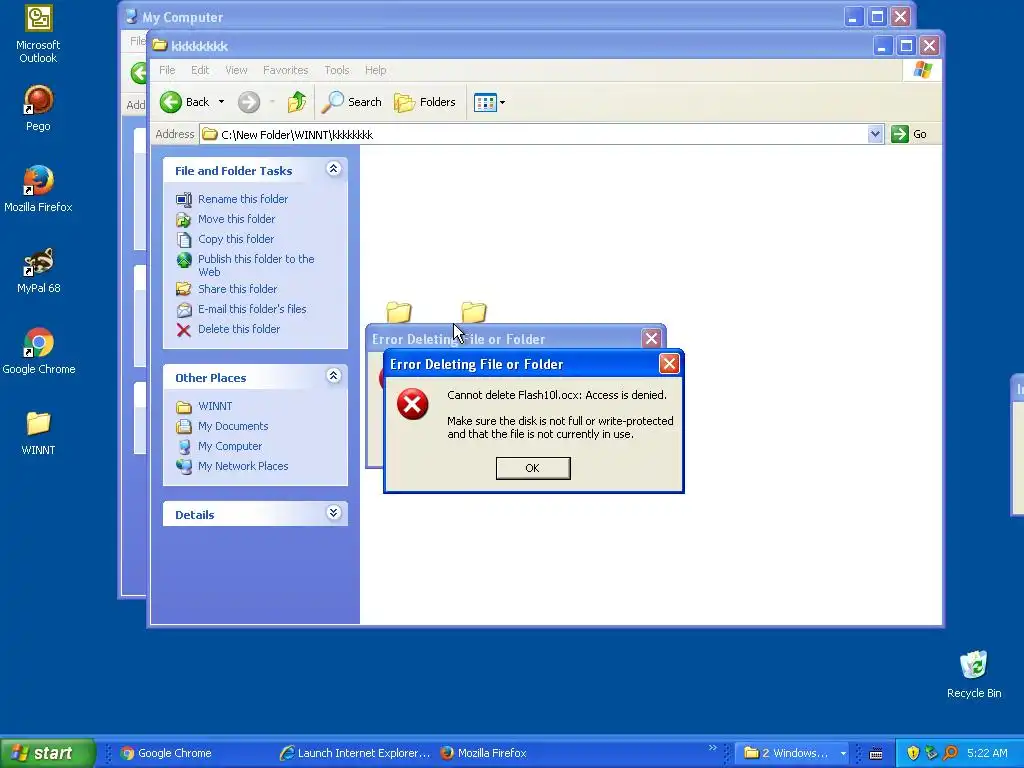This screenshot has height=768, width=1024.
Task: Click Launch Internet Explorer taskbar item
Action: 355,753
